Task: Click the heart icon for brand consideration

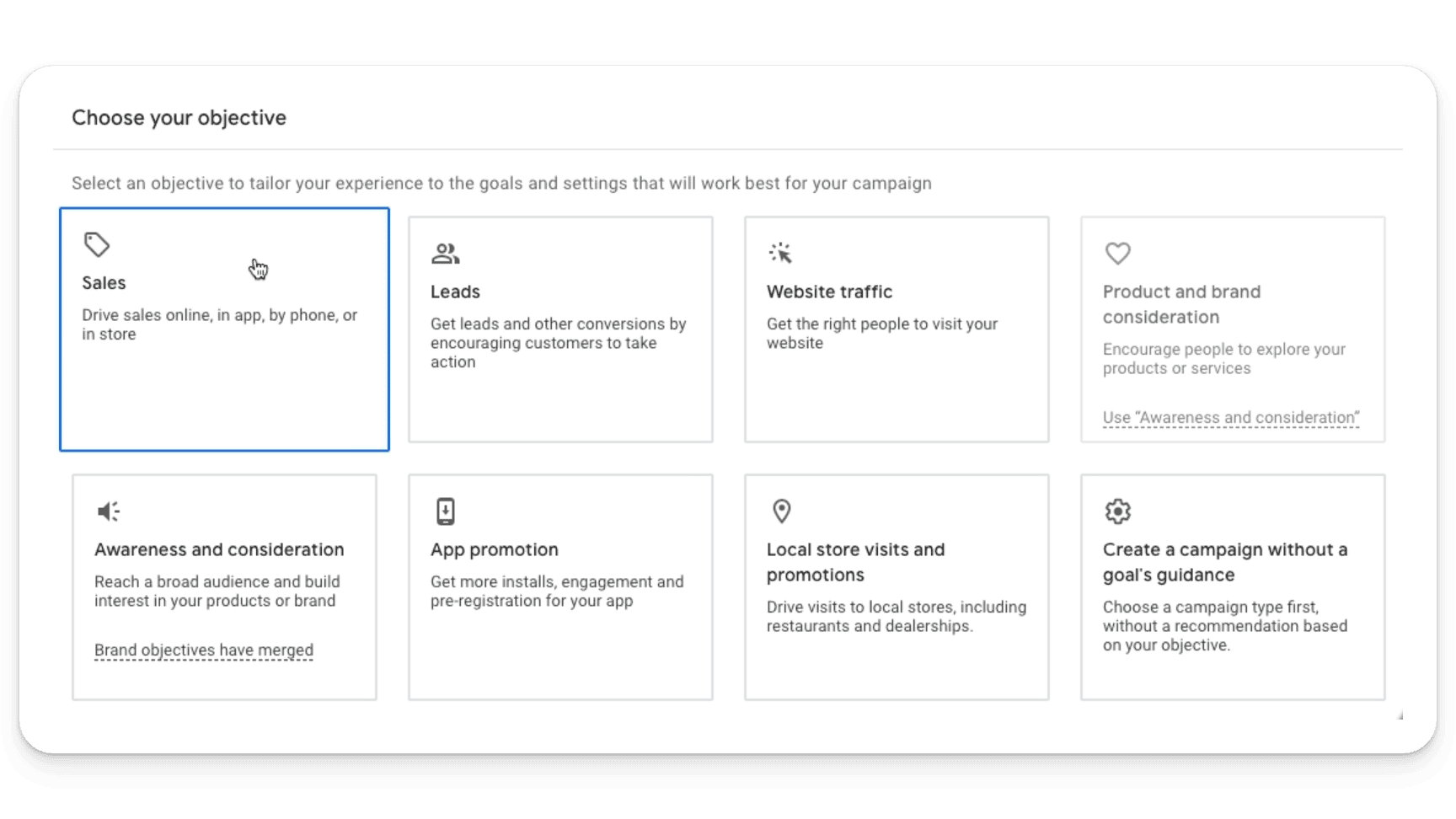Action: click(1118, 254)
